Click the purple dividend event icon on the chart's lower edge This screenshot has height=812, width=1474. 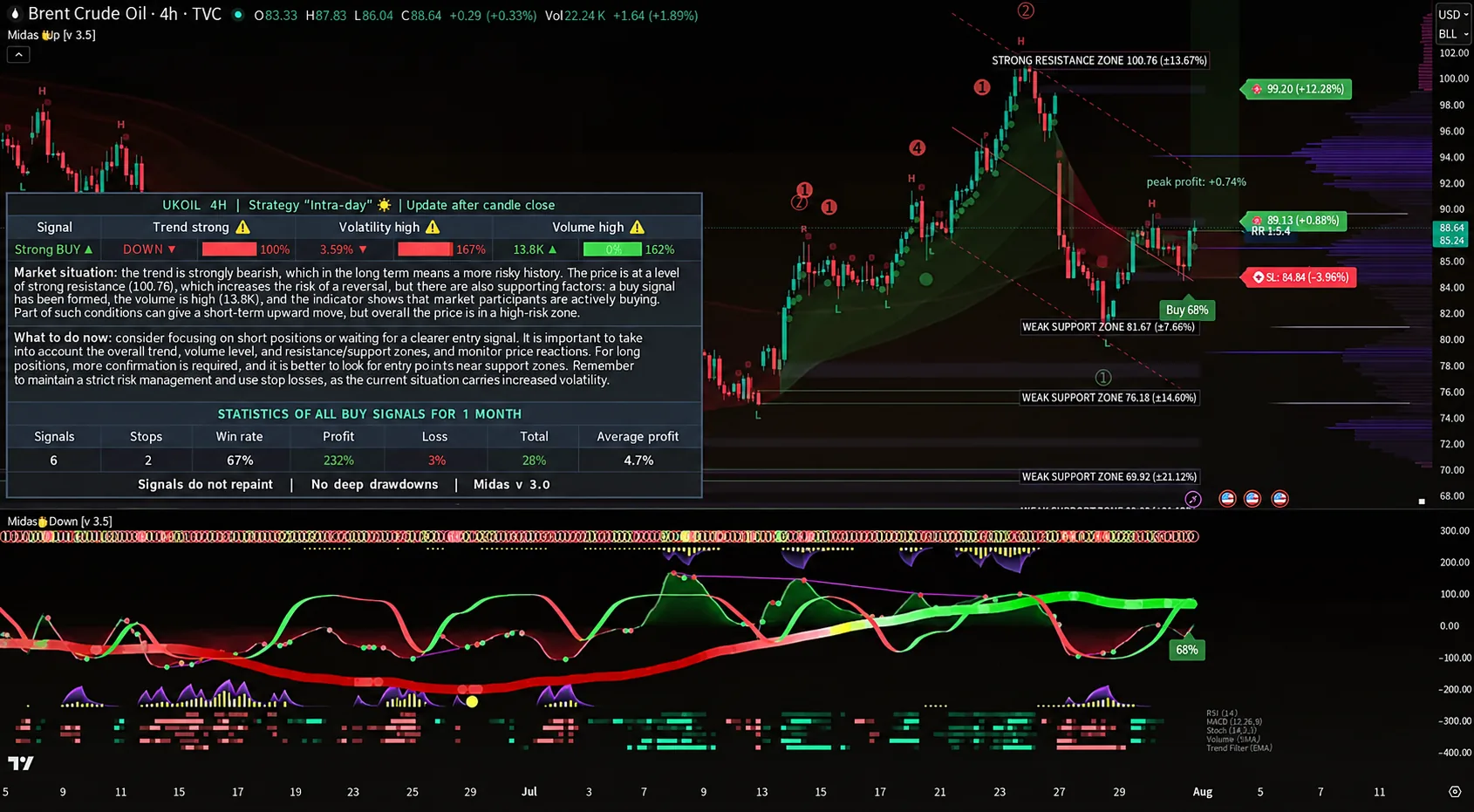click(x=1193, y=499)
